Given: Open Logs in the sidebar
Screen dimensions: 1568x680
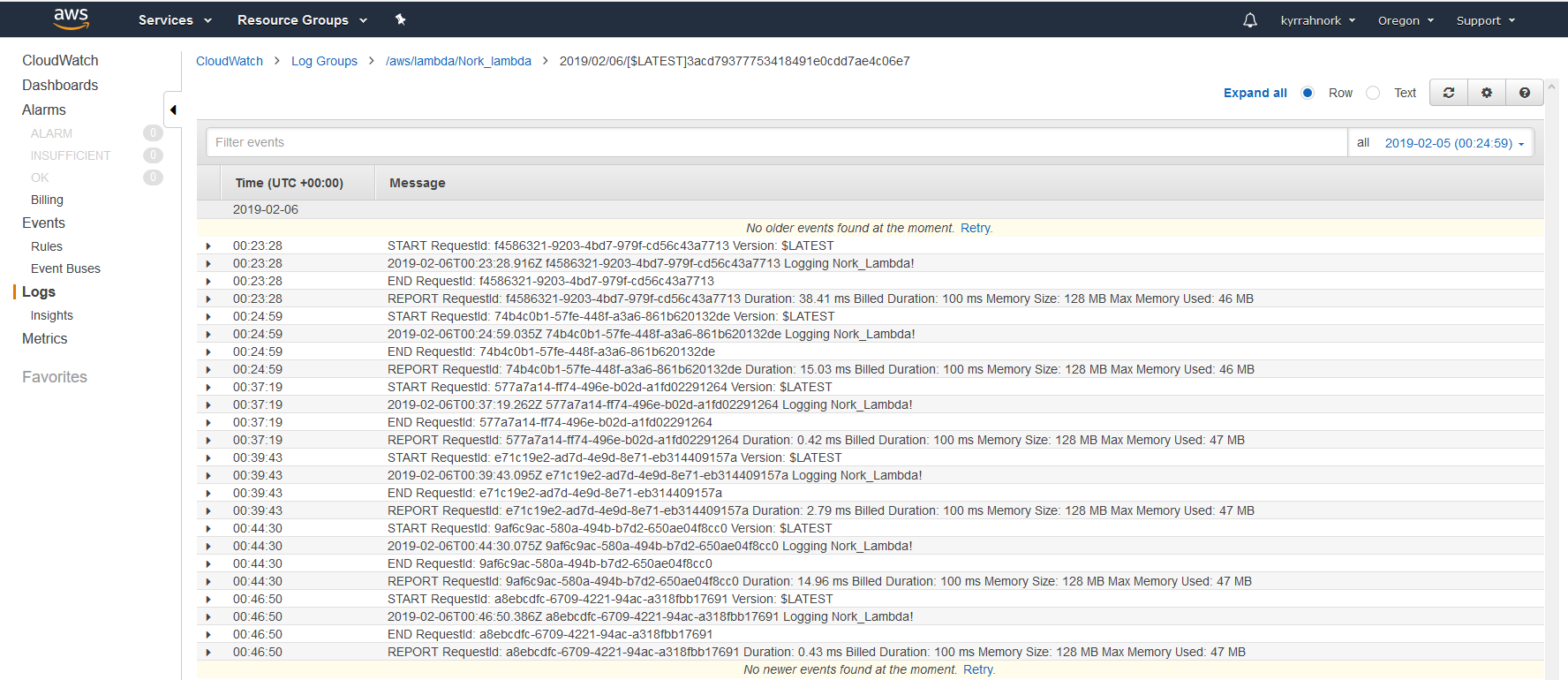Looking at the screenshot, I should (39, 291).
